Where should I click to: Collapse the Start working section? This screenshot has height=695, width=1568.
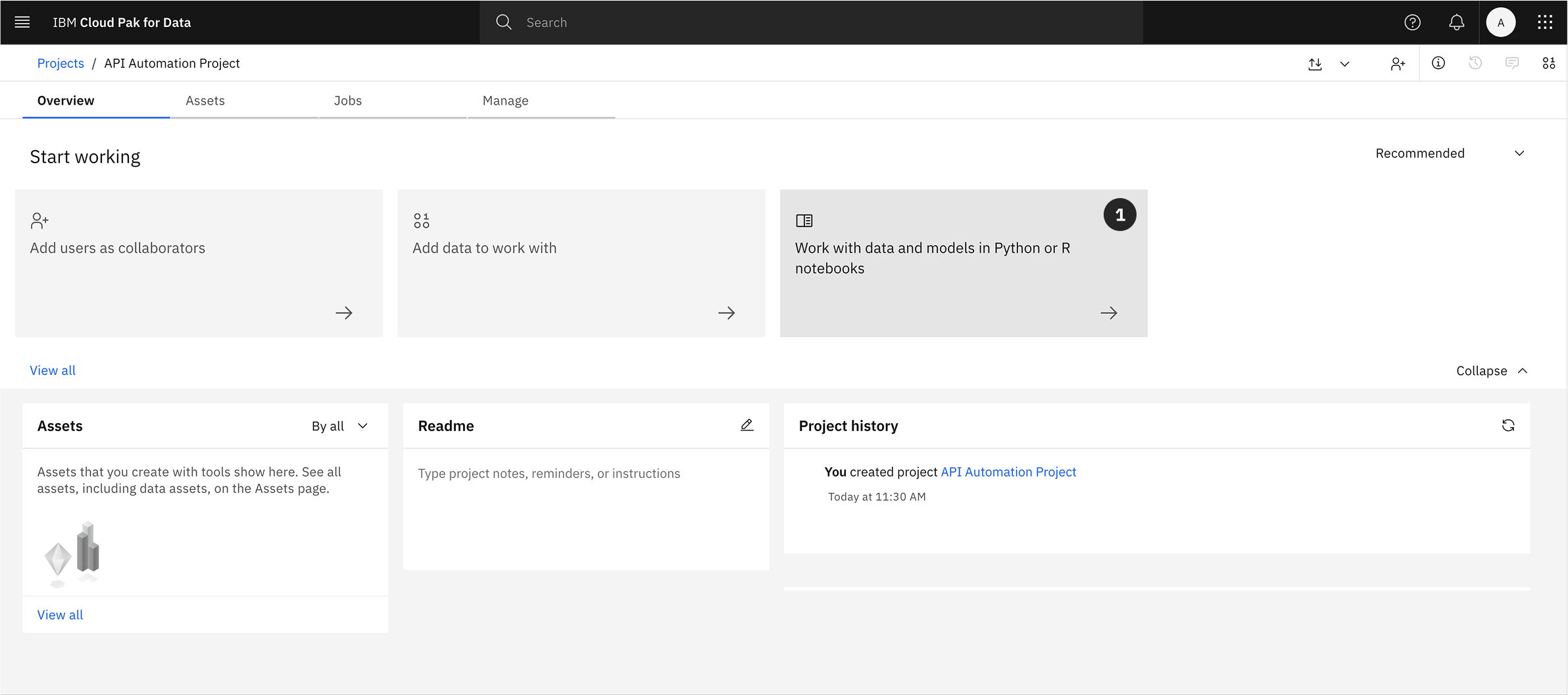pos(1491,371)
